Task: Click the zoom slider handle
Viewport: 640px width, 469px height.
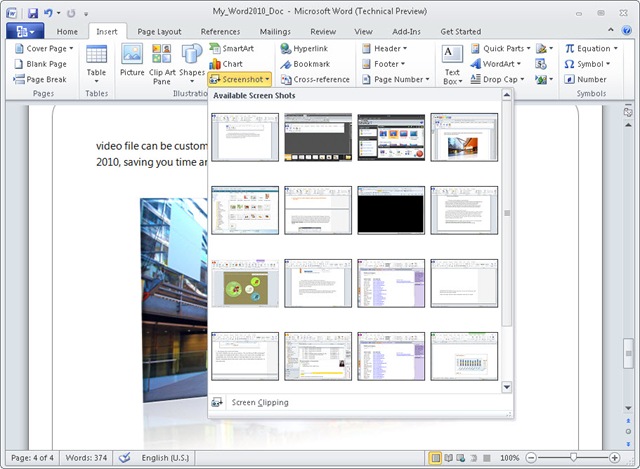Action: tap(573, 458)
